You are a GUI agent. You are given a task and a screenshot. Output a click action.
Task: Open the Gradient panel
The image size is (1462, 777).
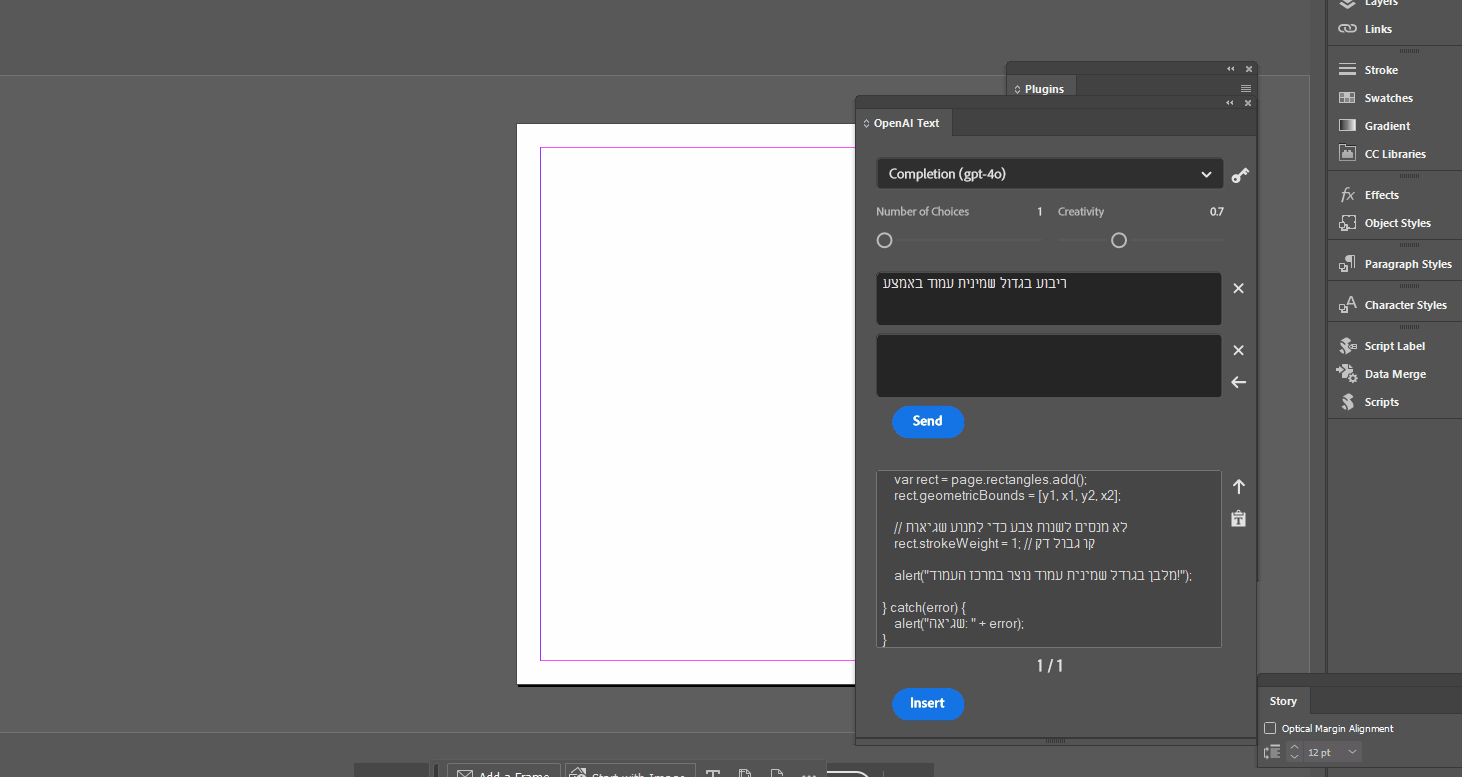tap(1387, 126)
